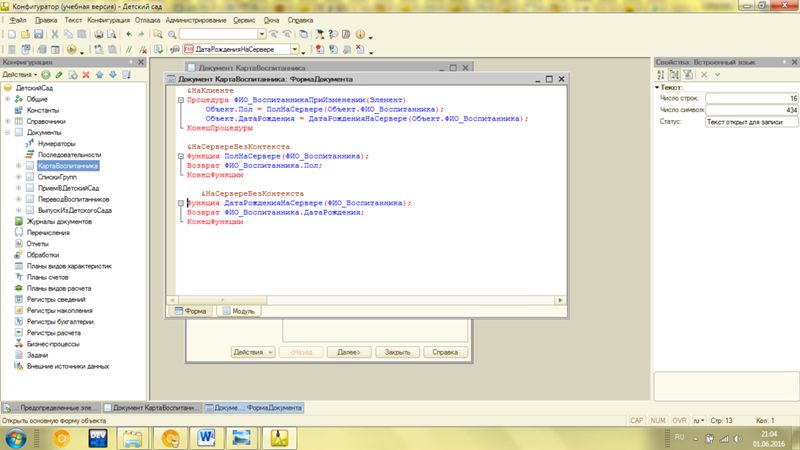Click the volume speaker tray icon
The width and height of the screenshot is (800, 450).
pos(738,439)
